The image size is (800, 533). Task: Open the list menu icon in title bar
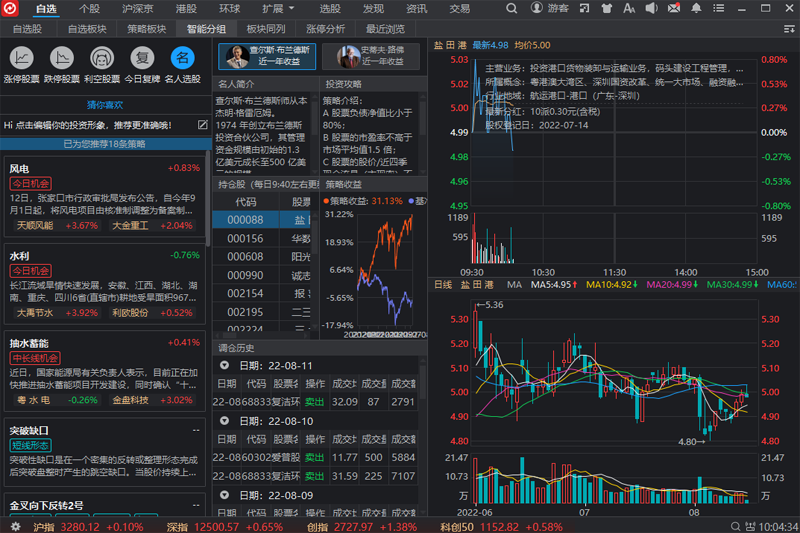point(718,8)
